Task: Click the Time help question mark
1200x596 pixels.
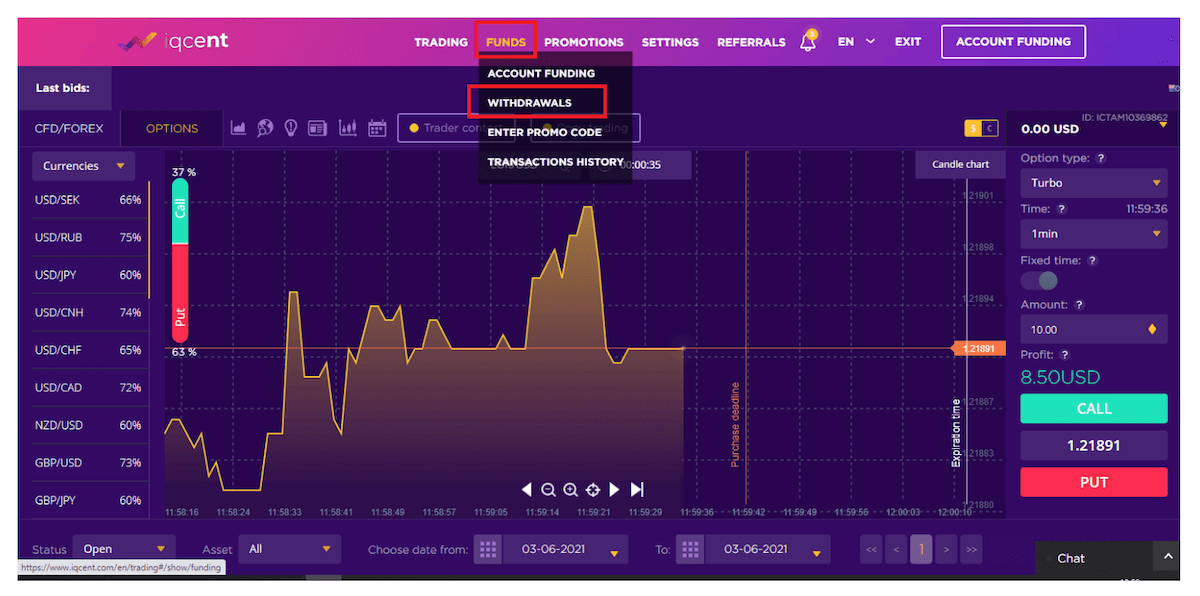Action: click(x=1061, y=209)
